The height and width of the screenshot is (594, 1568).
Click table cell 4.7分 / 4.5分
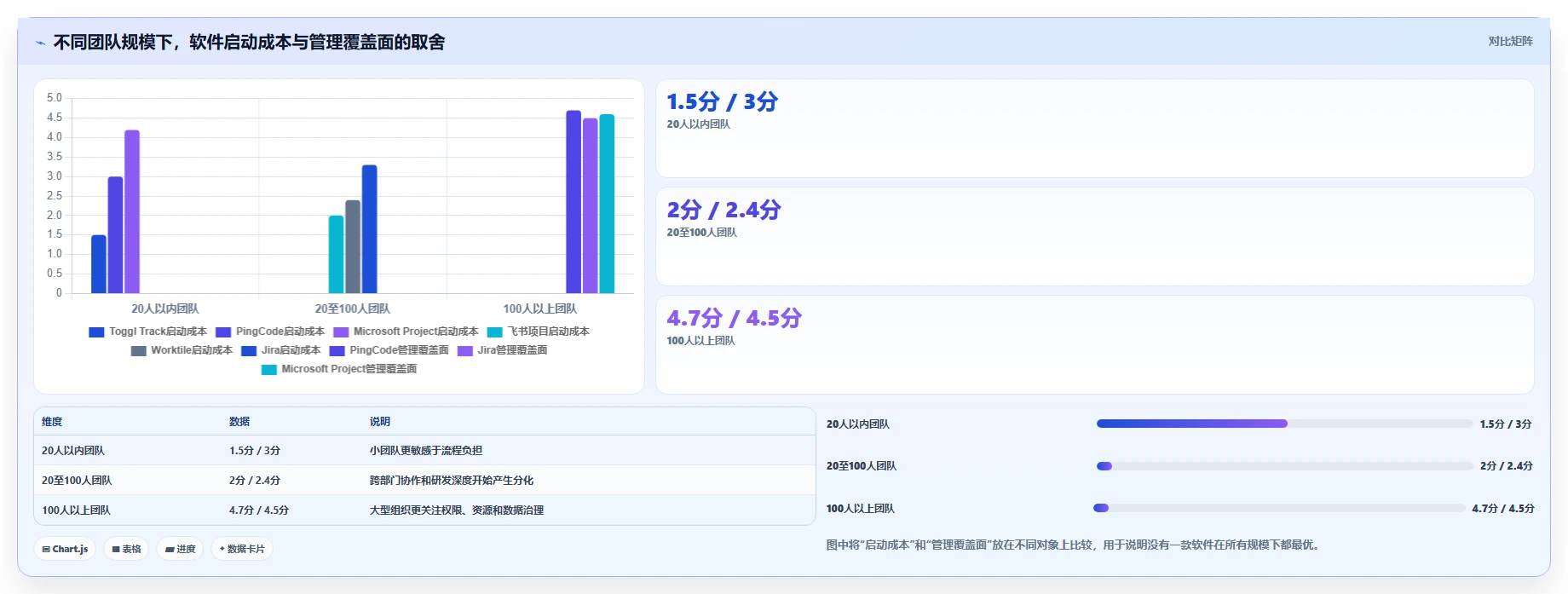(259, 510)
